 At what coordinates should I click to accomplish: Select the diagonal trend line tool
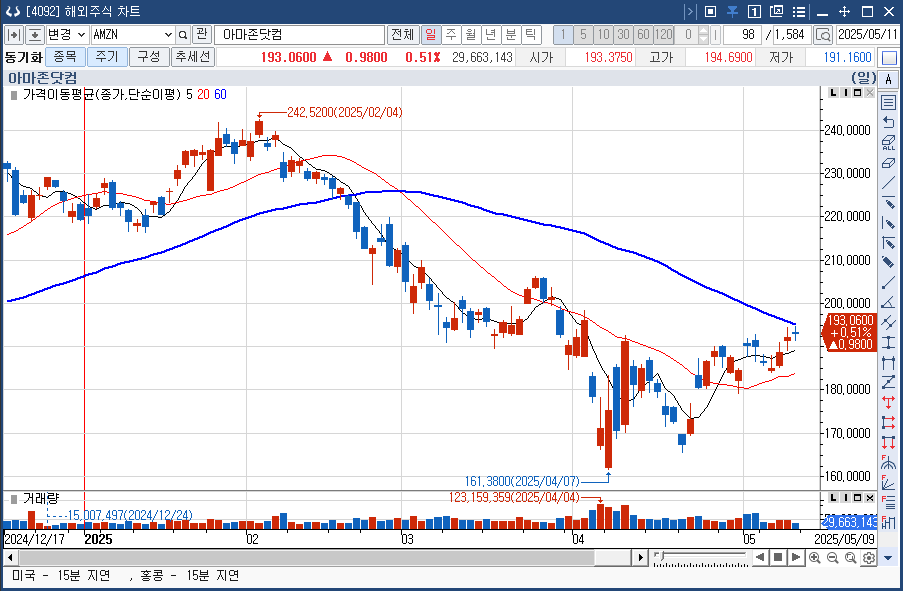point(888,183)
